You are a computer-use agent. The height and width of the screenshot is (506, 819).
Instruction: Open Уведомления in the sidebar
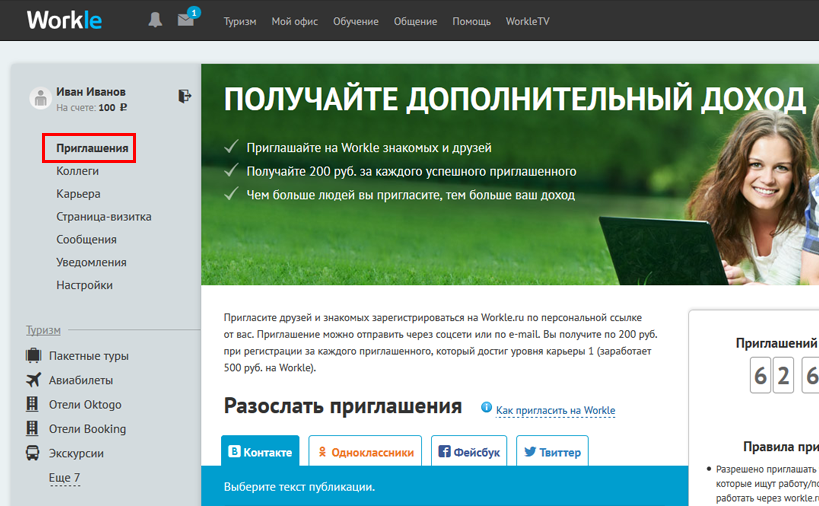91,262
